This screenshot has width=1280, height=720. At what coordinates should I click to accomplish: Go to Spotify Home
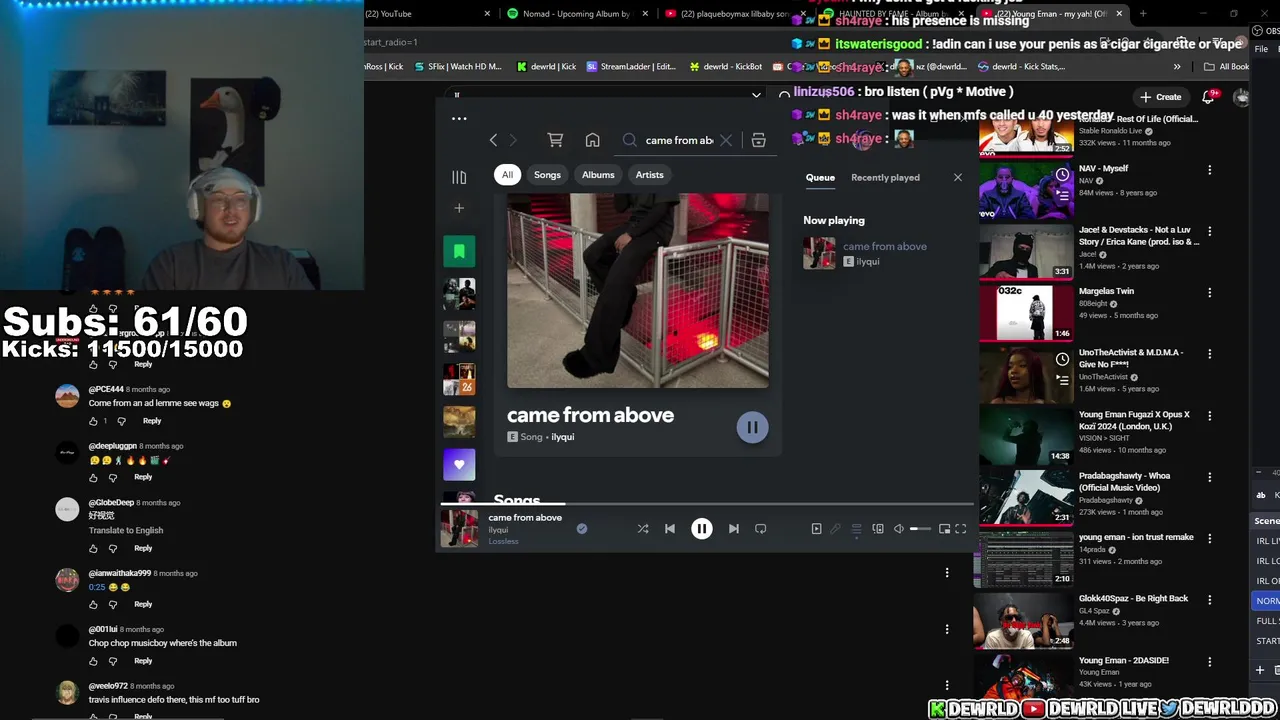click(x=592, y=141)
